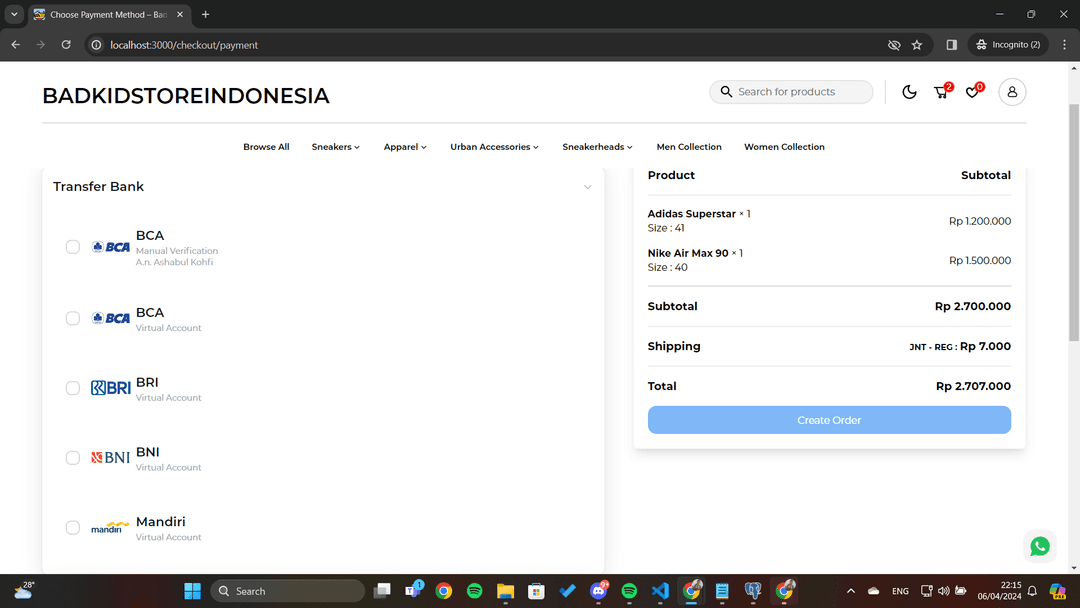Click the Transfer Bank heading
The width and height of the screenshot is (1080, 608).
coord(98,187)
